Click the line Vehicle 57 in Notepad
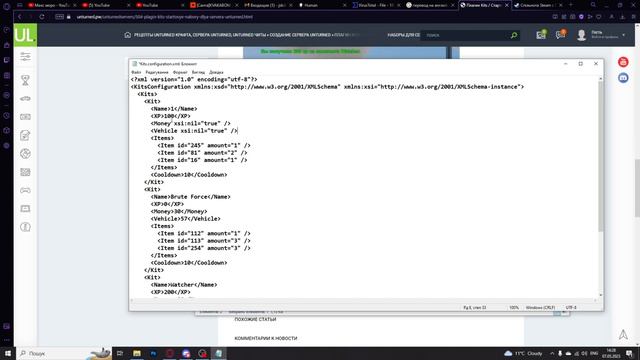 185,219
